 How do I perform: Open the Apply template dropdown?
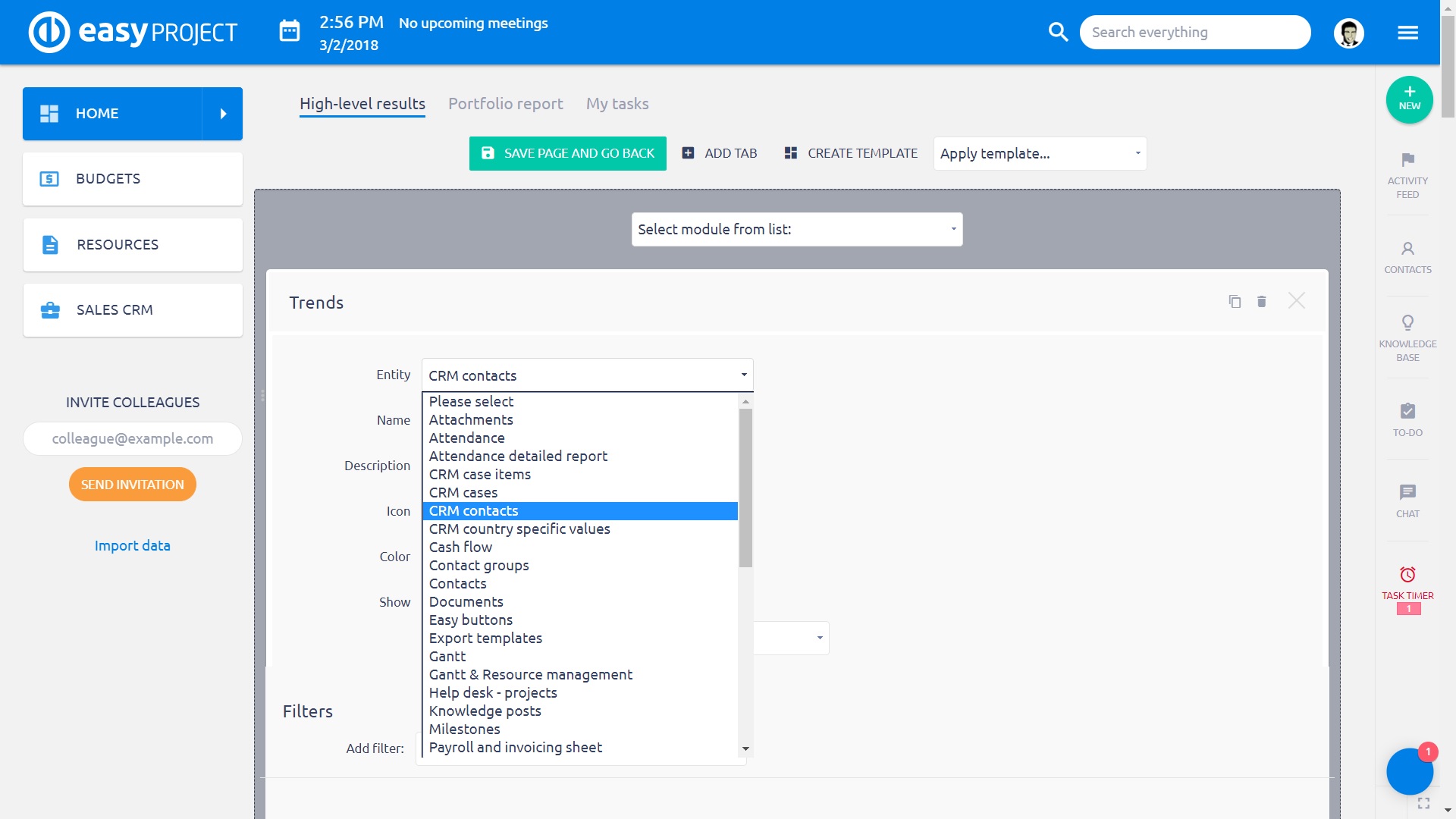pos(1040,153)
